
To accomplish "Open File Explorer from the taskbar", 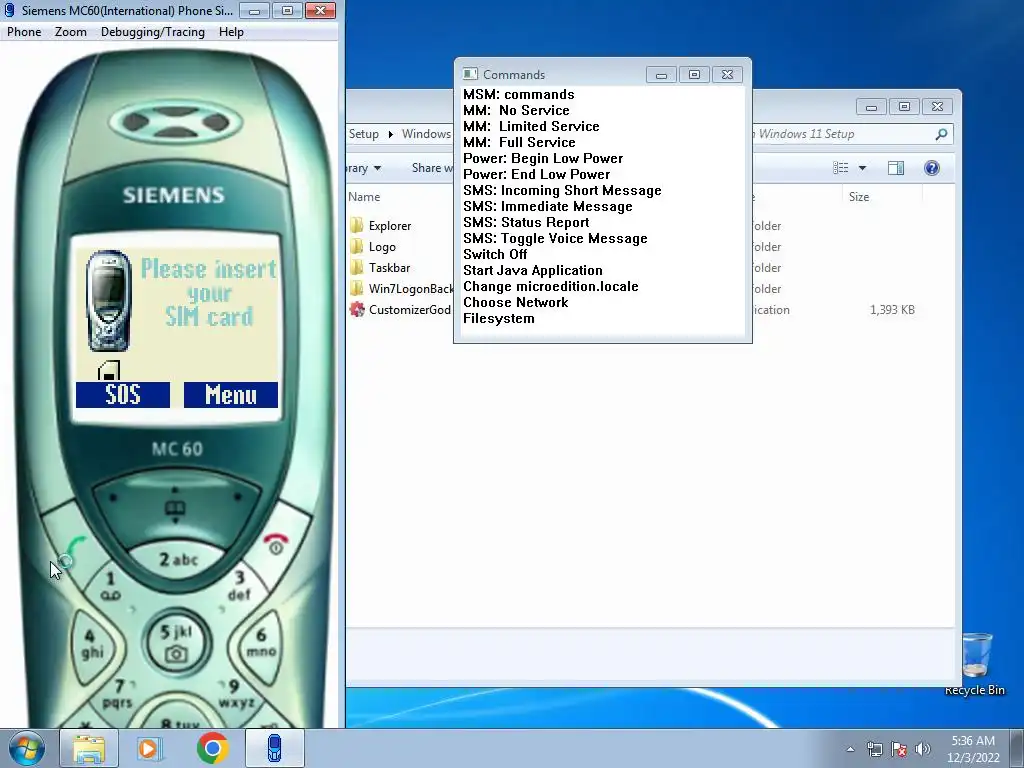I will click(x=89, y=748).
